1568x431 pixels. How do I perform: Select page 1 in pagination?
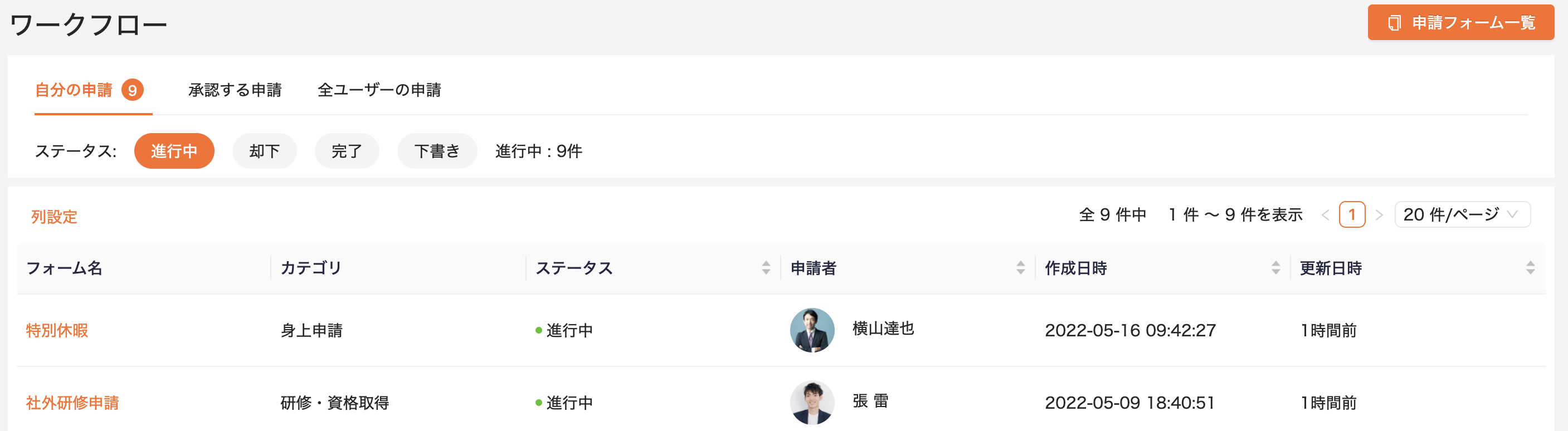(x=1352, y=214)
